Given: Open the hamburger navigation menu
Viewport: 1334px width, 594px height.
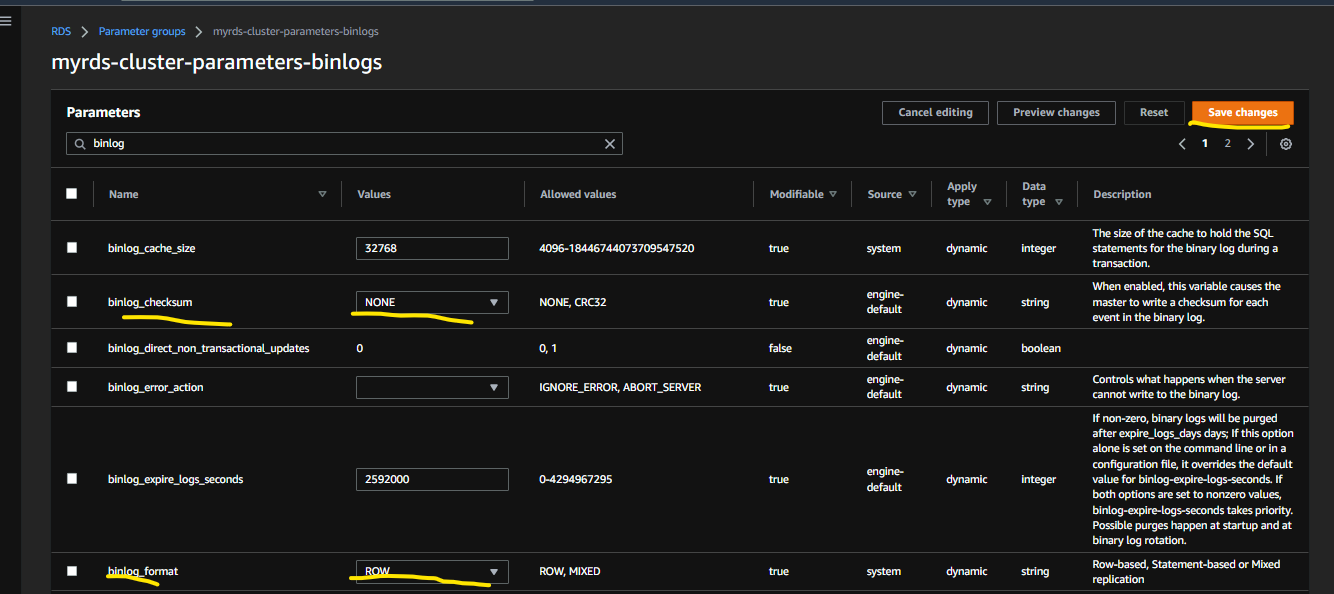Looking at the screenshot, I should (x=6, y=21).
